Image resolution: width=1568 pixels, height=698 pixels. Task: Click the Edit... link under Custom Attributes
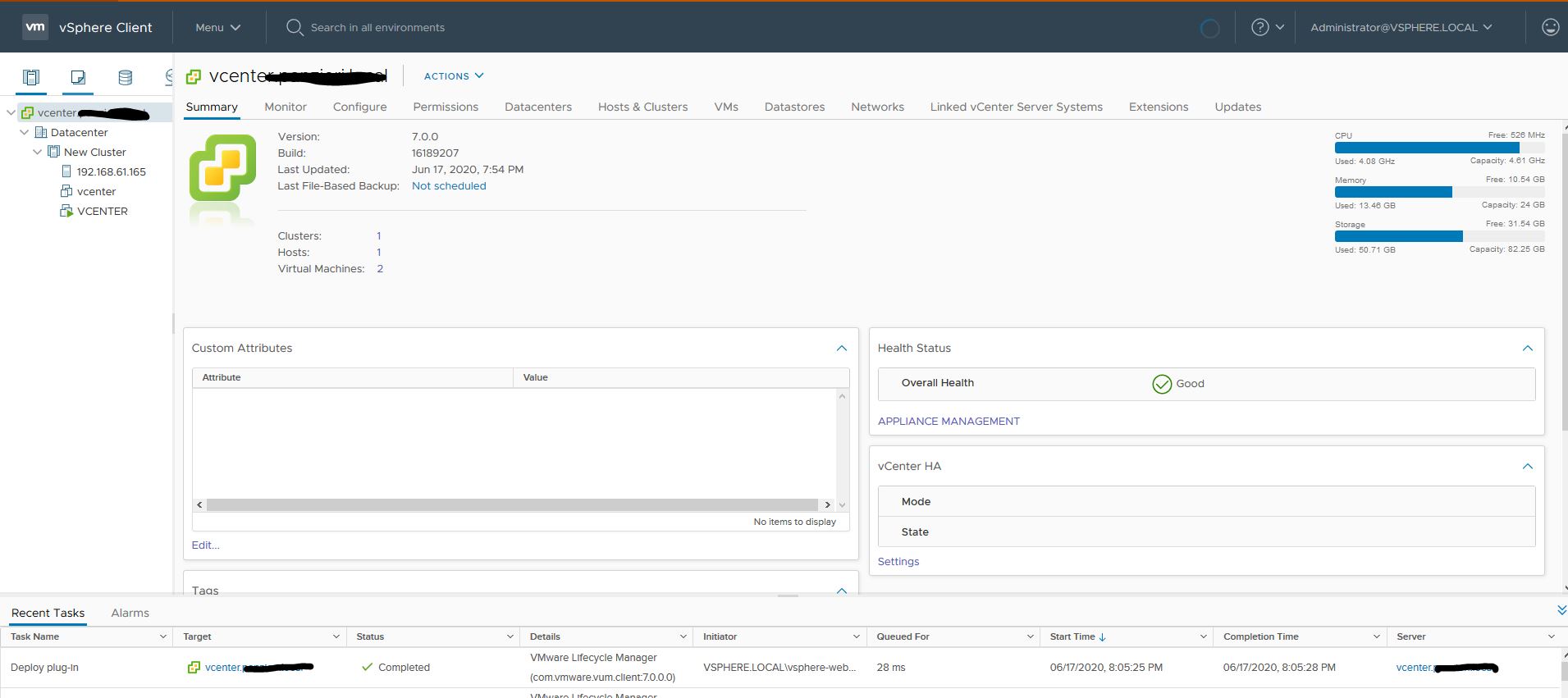click(x=206, y=545)
